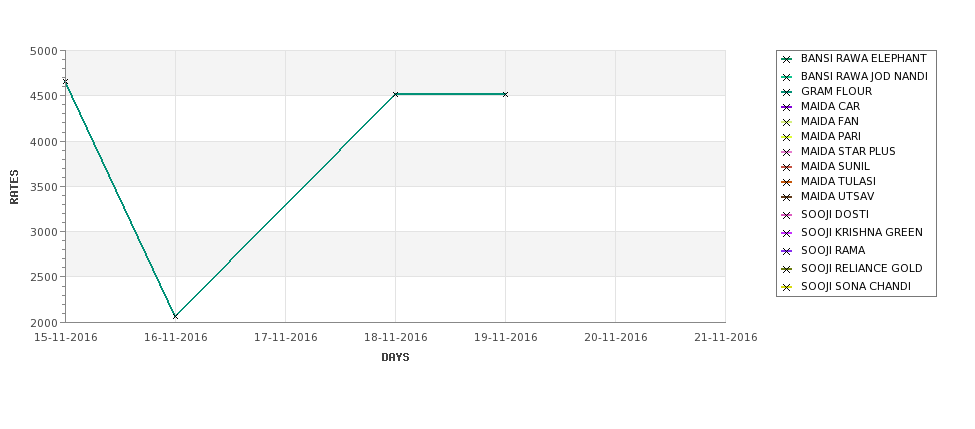Viewport: 975px width, 429px height.
Task: Select the MAIDA TULASI legend entry
Action: click(x=838, y=181)
